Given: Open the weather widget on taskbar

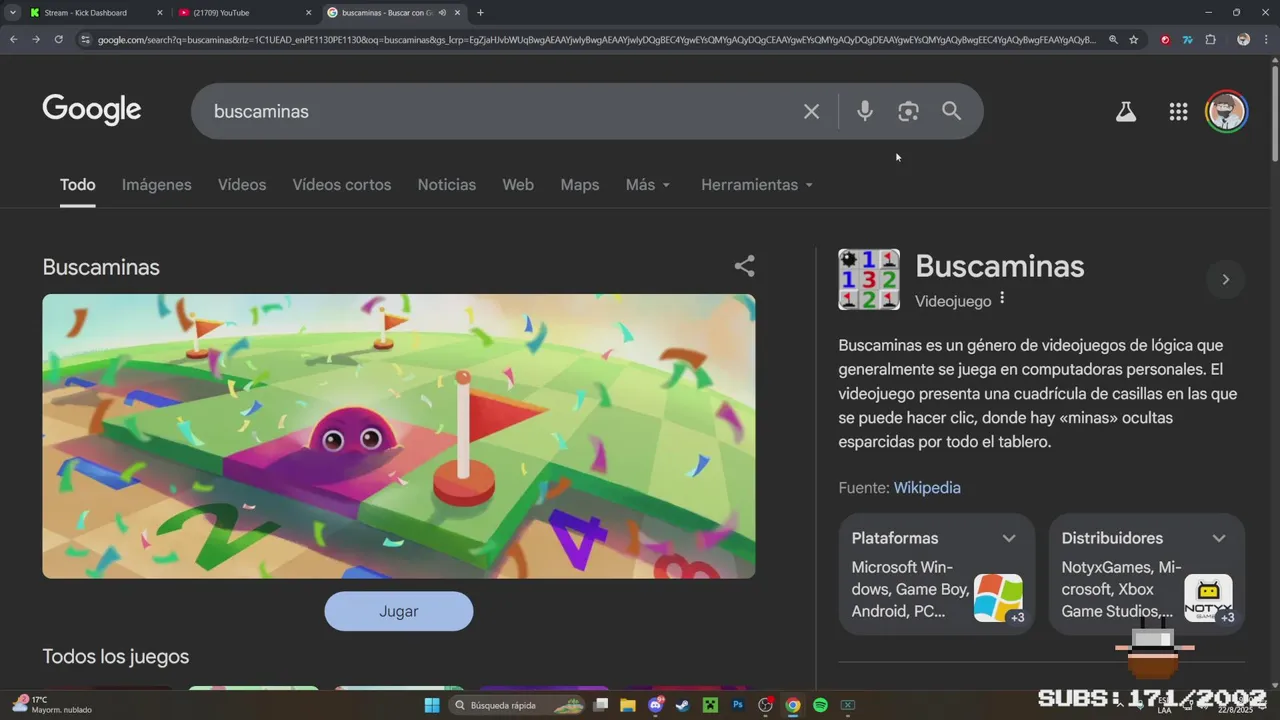Looking at the screenshot, I should (x=52, y=705).
